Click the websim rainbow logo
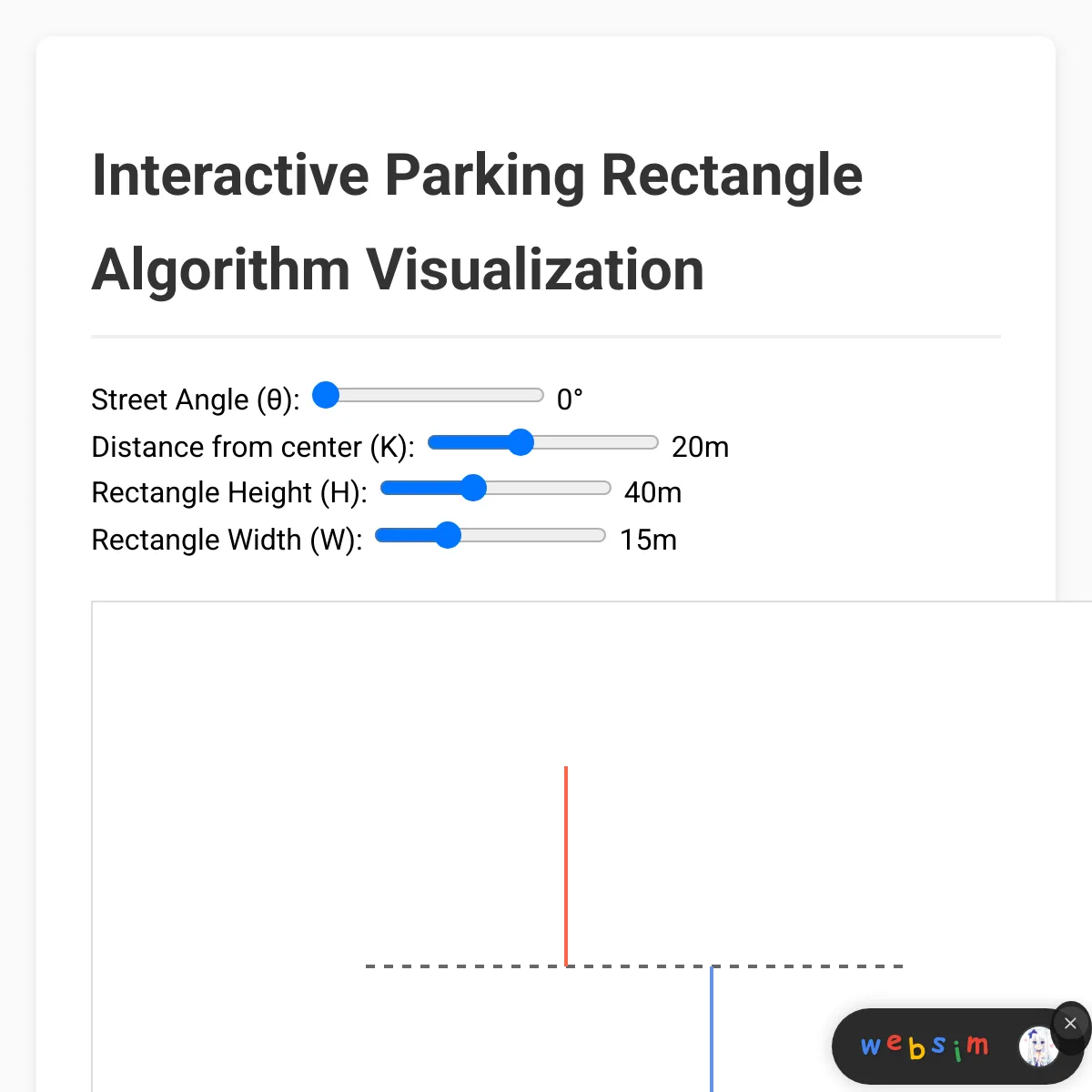The height and width of the screenshot is (1092, 1092). [x=924, y=1046]
